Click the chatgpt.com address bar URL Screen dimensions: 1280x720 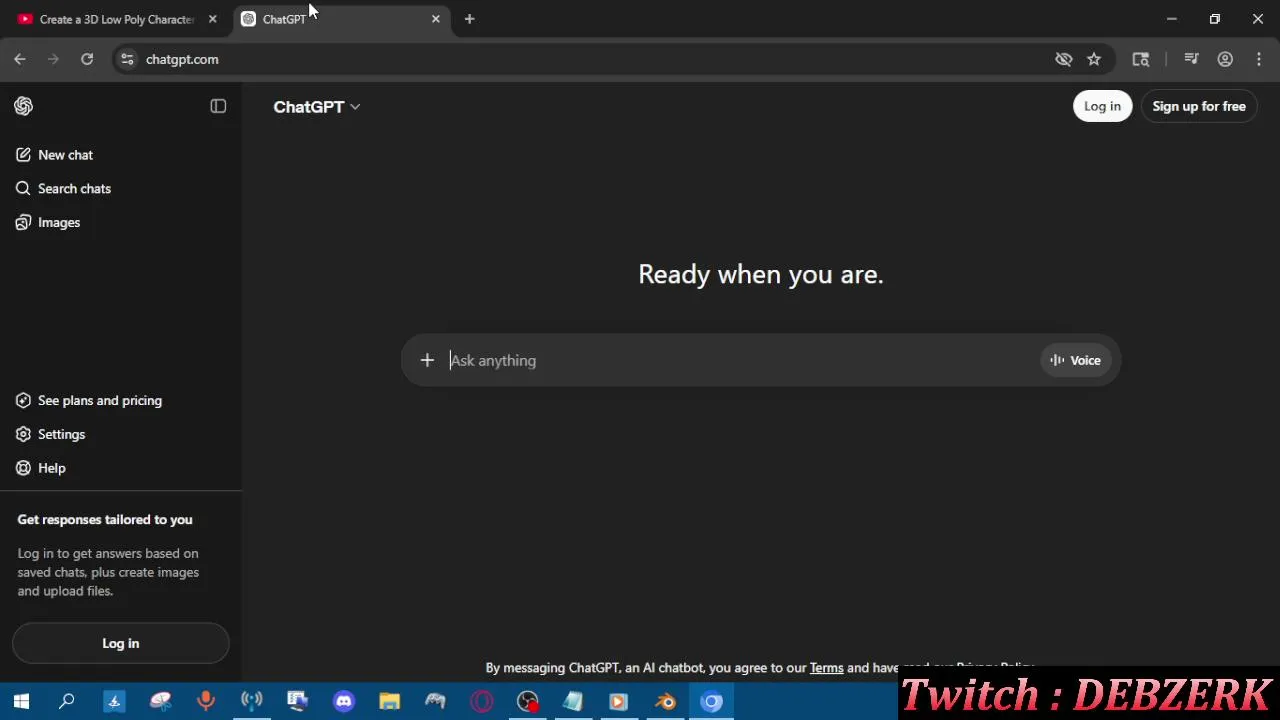(182, 59)
